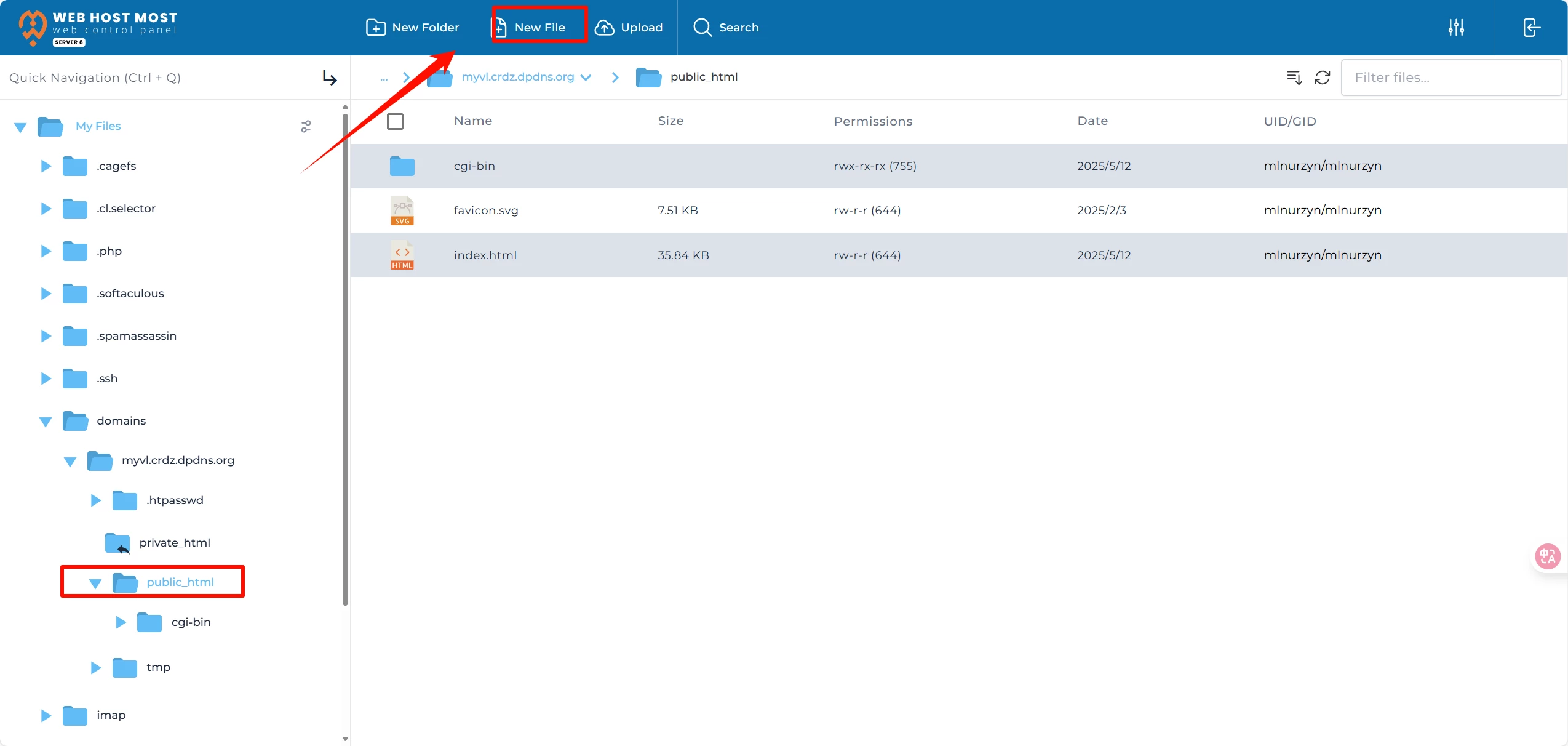Image resolution: width=1568 pixels, height=746 pixels.
Task: Click the Filter files input field
Action: [1451, 78]
